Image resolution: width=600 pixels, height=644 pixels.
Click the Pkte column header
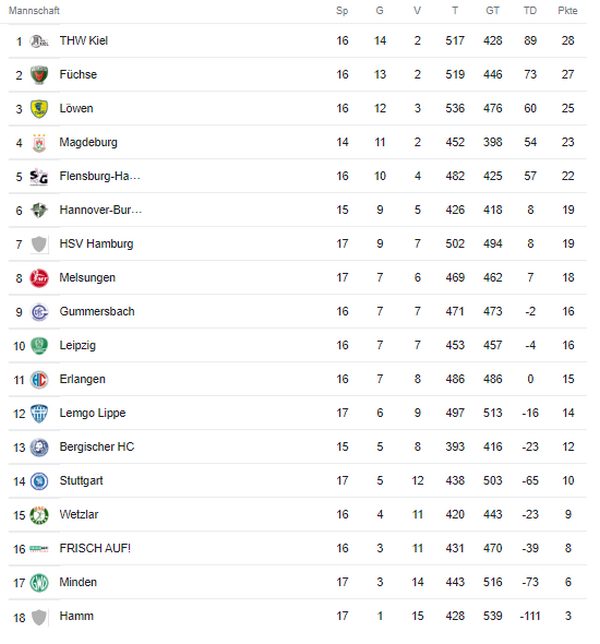(568, 11)
